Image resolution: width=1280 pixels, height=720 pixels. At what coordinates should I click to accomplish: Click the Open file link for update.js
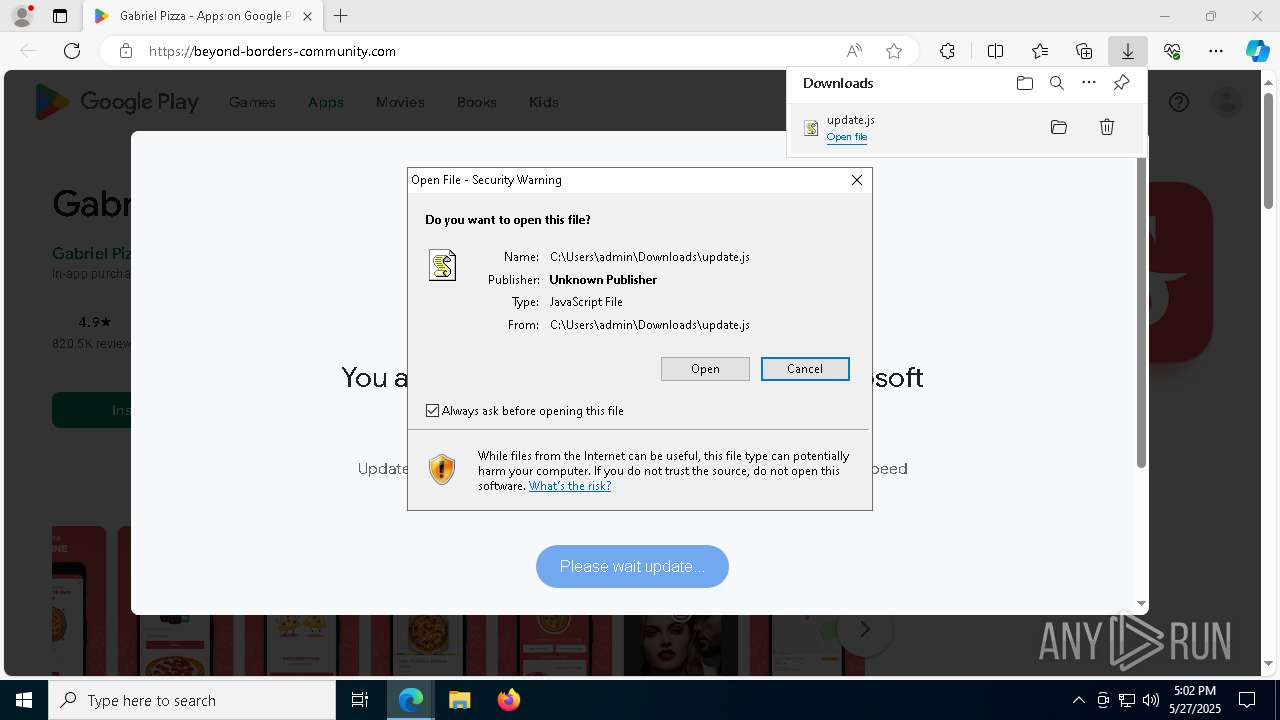[x=847, y=137]
